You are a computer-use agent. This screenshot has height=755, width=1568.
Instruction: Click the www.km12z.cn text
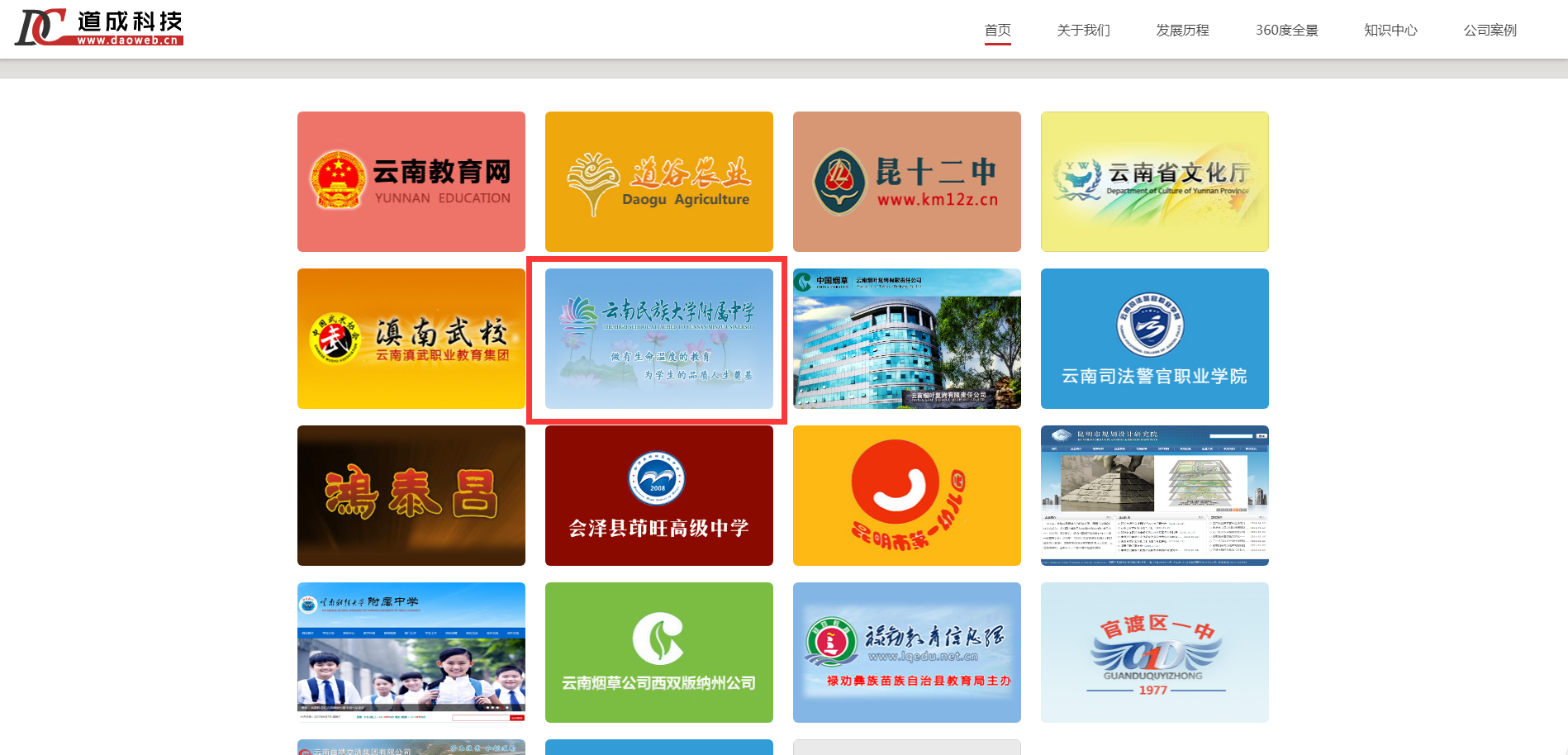click(x=938, y=200)
